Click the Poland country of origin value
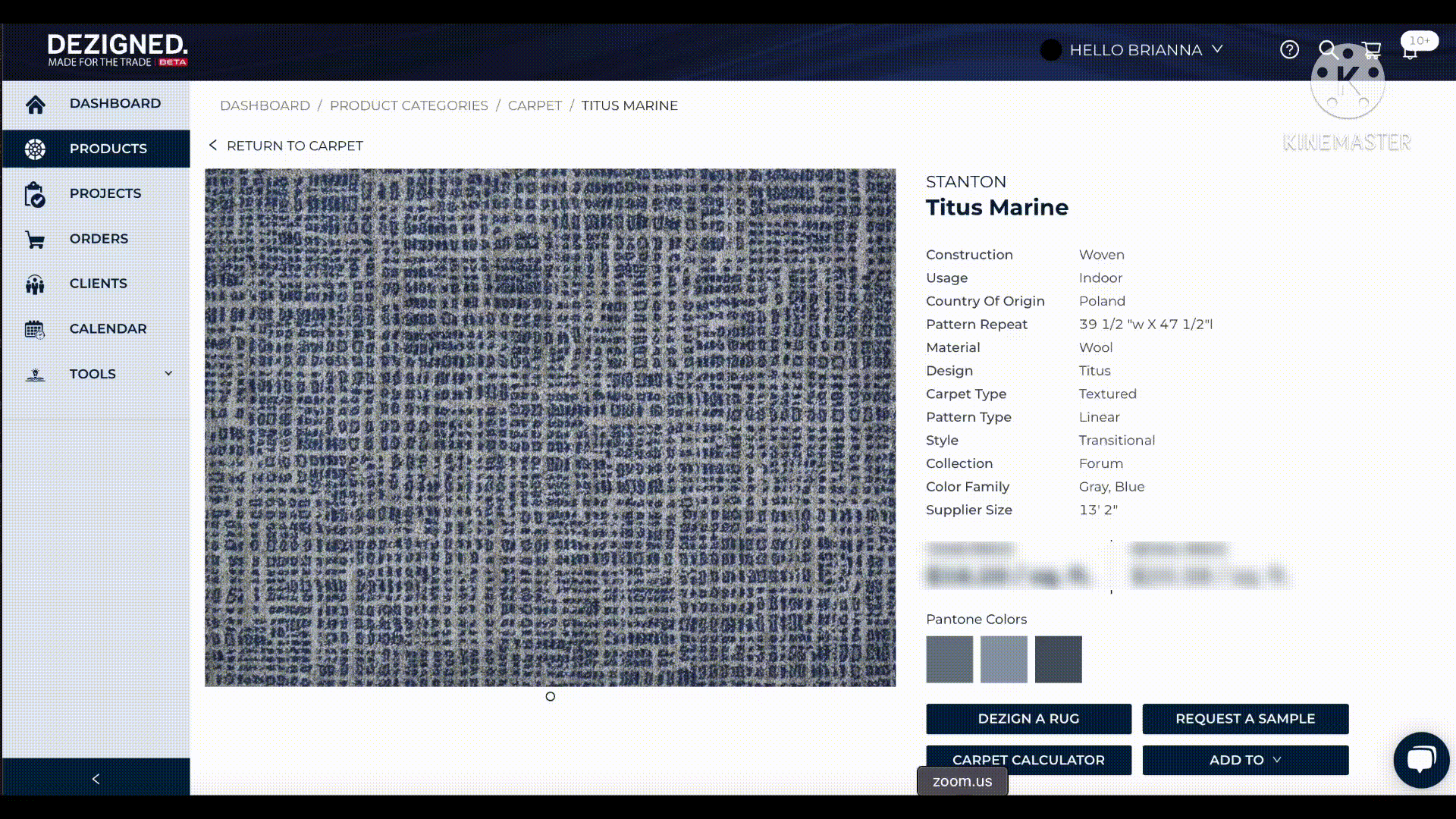Image resolution: width=1456 pixels, height=819 pixels. click(x=1102, y=301)
